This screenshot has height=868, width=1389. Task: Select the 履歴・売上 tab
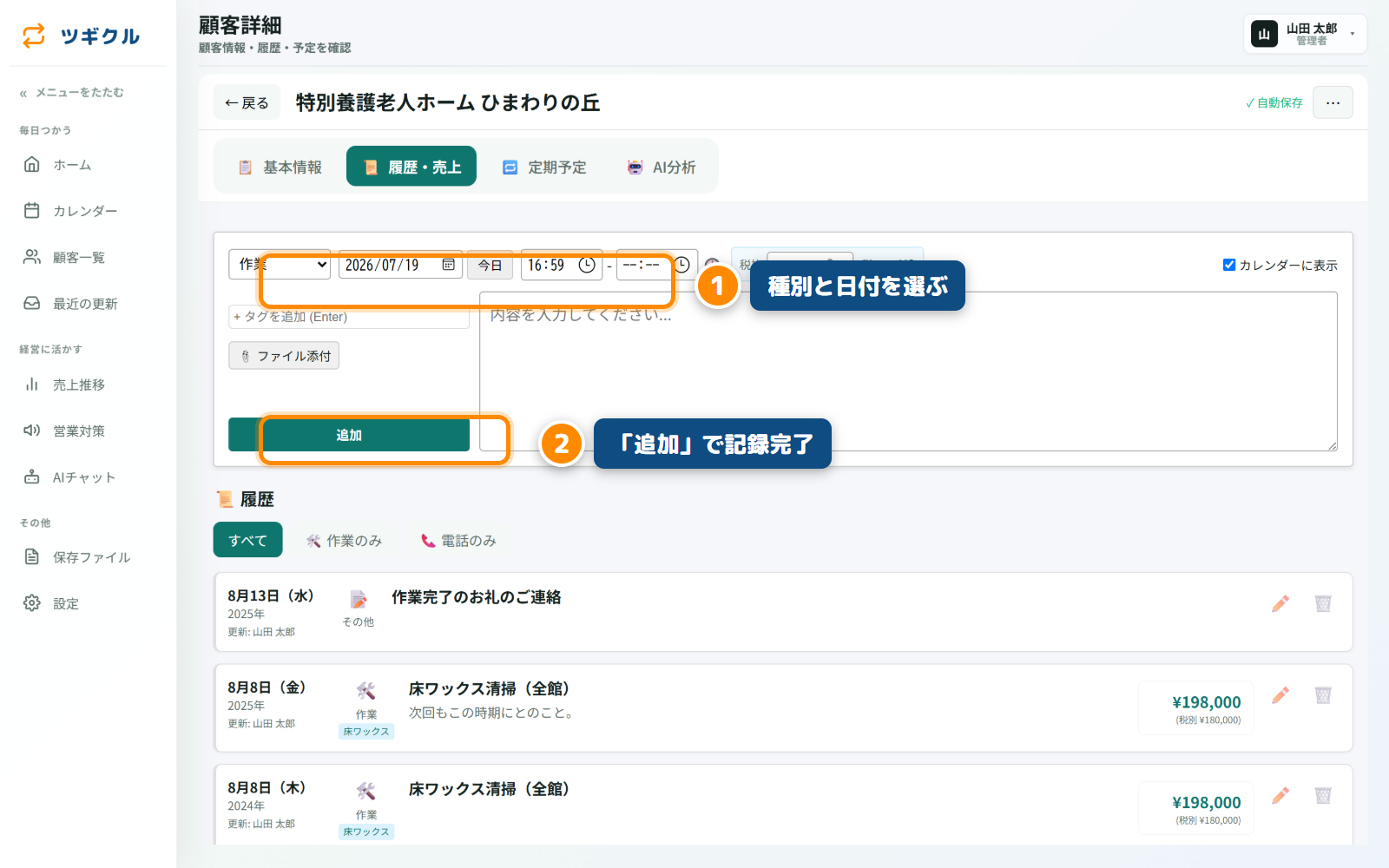411,167
